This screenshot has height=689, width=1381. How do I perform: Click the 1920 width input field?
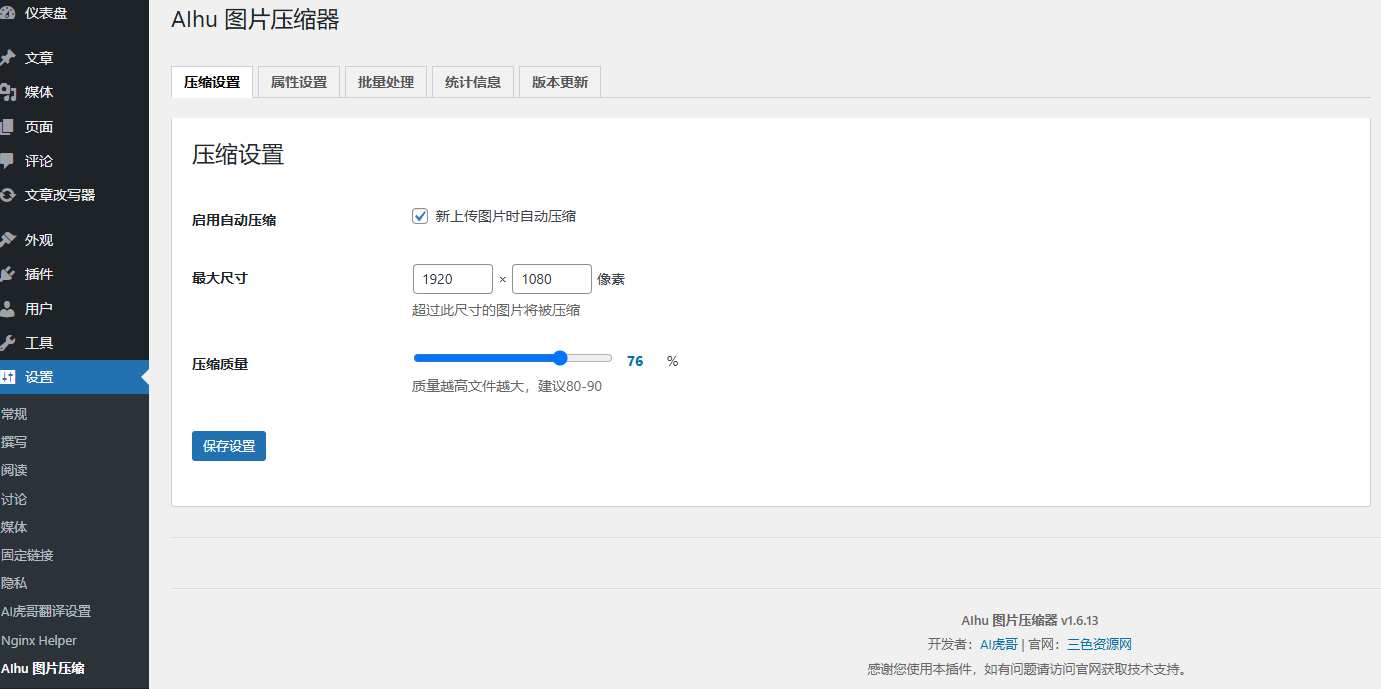pyautogui.click(x=452, y=278)
